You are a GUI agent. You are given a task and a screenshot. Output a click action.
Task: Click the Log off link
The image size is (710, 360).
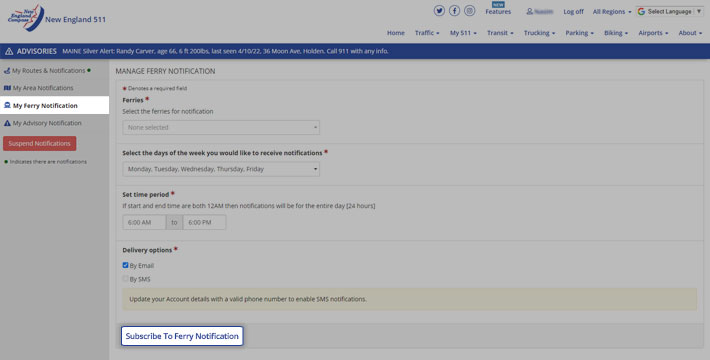573,12
